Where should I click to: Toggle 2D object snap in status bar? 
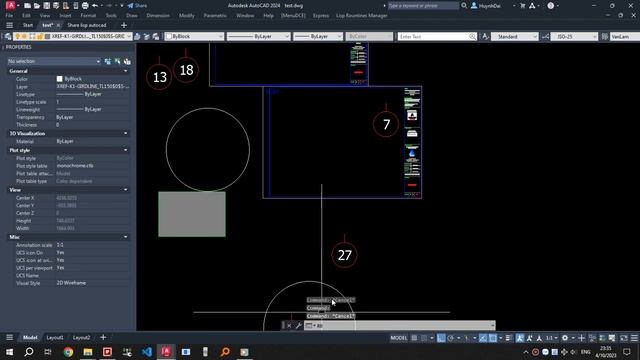pos(493,338)
